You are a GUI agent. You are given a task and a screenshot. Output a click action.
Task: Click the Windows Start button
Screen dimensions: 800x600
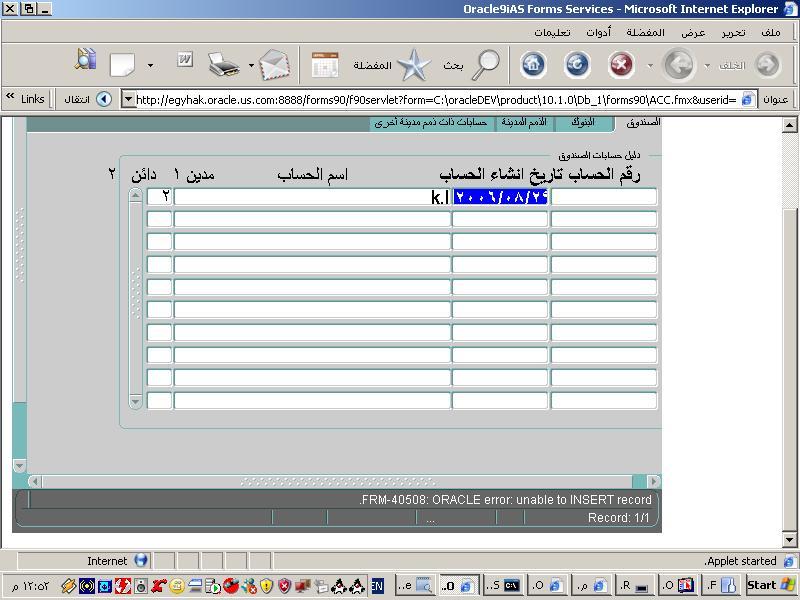(x=771, y=585)
